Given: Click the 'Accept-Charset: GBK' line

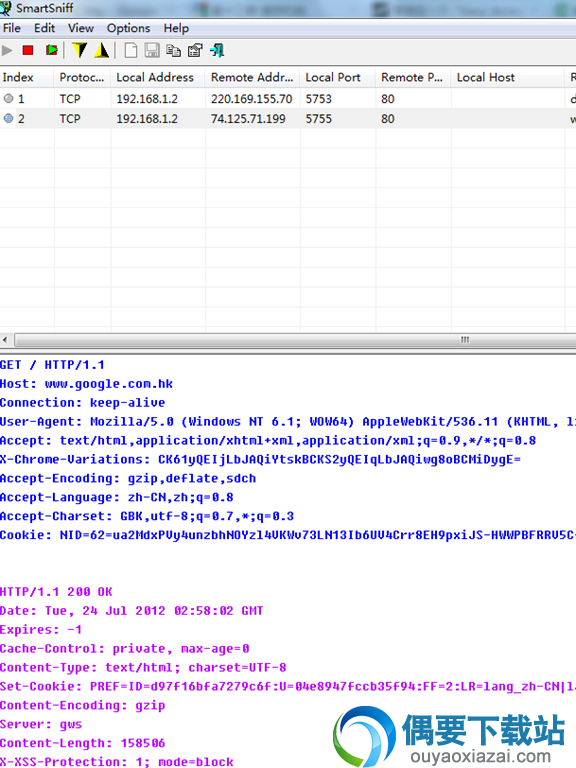Looking at the screenshot, I should (147, 516).
